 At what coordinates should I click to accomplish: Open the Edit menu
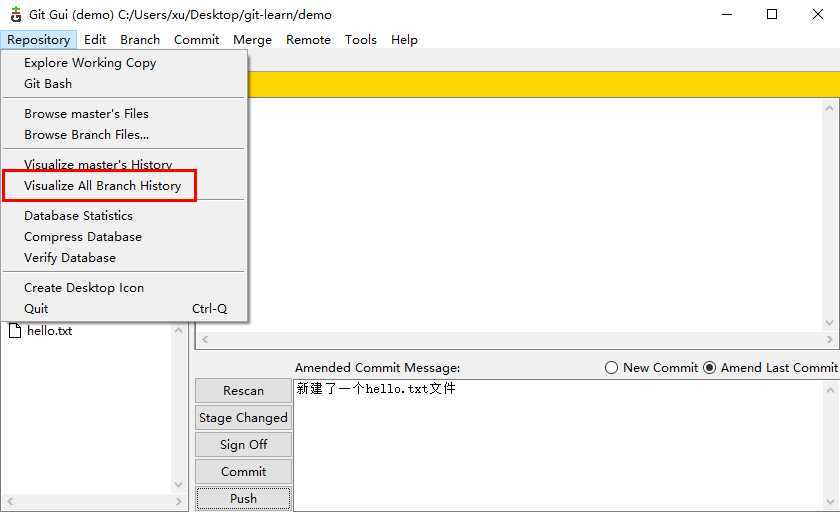point(95,40)
